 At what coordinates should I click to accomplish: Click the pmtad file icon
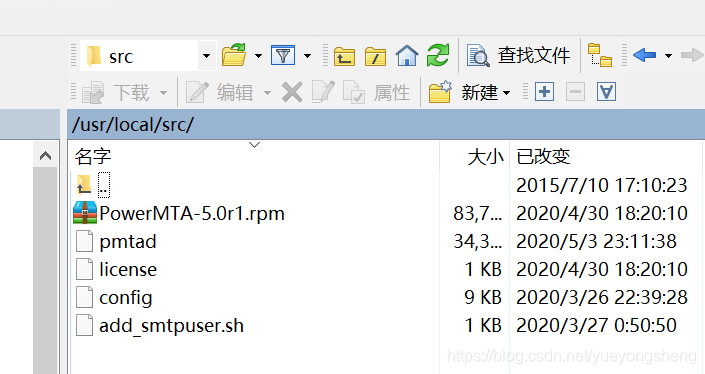pos(85,241)
